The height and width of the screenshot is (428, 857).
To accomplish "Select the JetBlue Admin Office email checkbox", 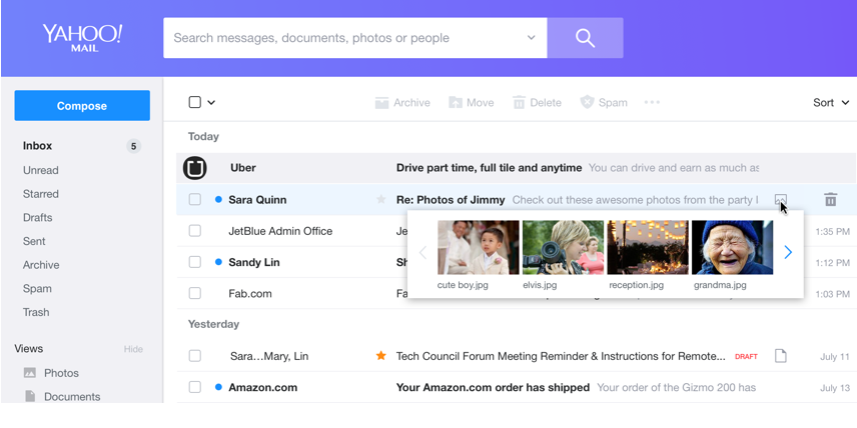I will (195, 231).
